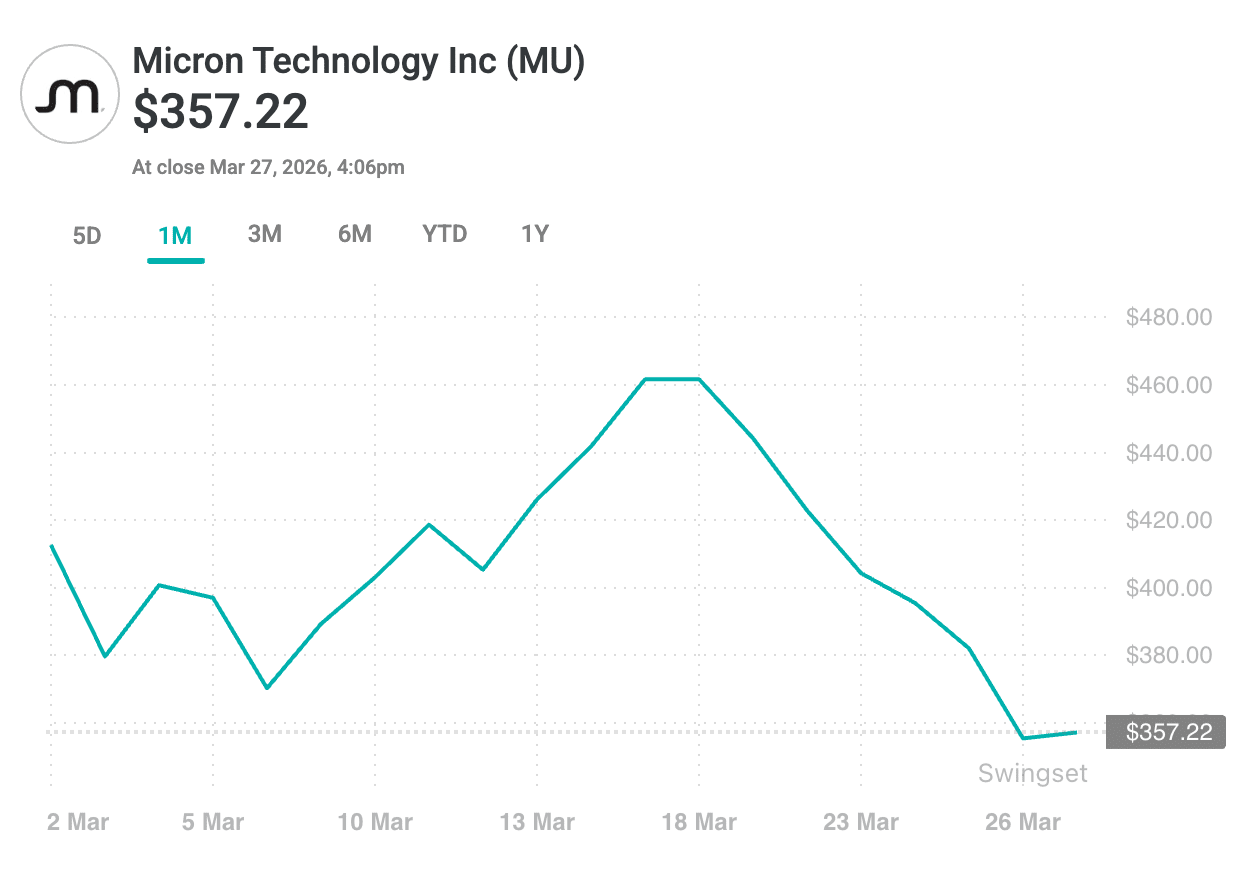The height and width of the screenshot is (872, 1258).
Task: Click the $480.00 axis label
Action: click(1168, 318)
